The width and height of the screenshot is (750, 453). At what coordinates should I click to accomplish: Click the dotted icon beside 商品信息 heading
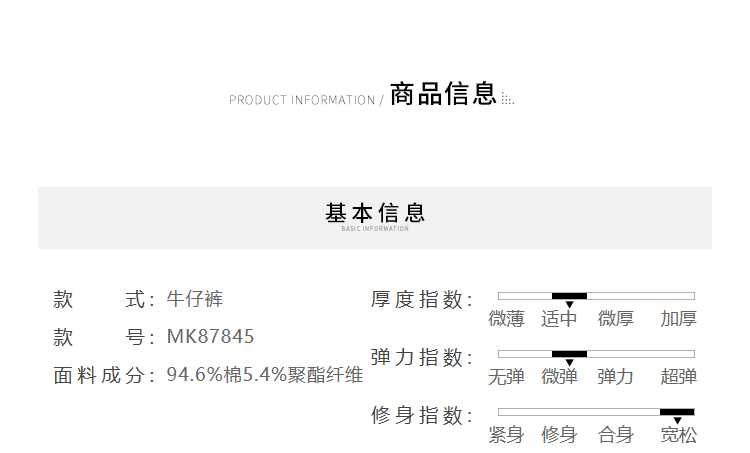[x=507, y=99]
